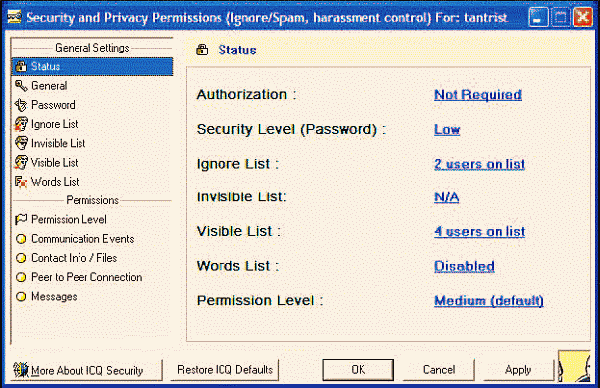Click the Words List icon
600x388 pixels.
pyautogui.click(x=21, y=182)
